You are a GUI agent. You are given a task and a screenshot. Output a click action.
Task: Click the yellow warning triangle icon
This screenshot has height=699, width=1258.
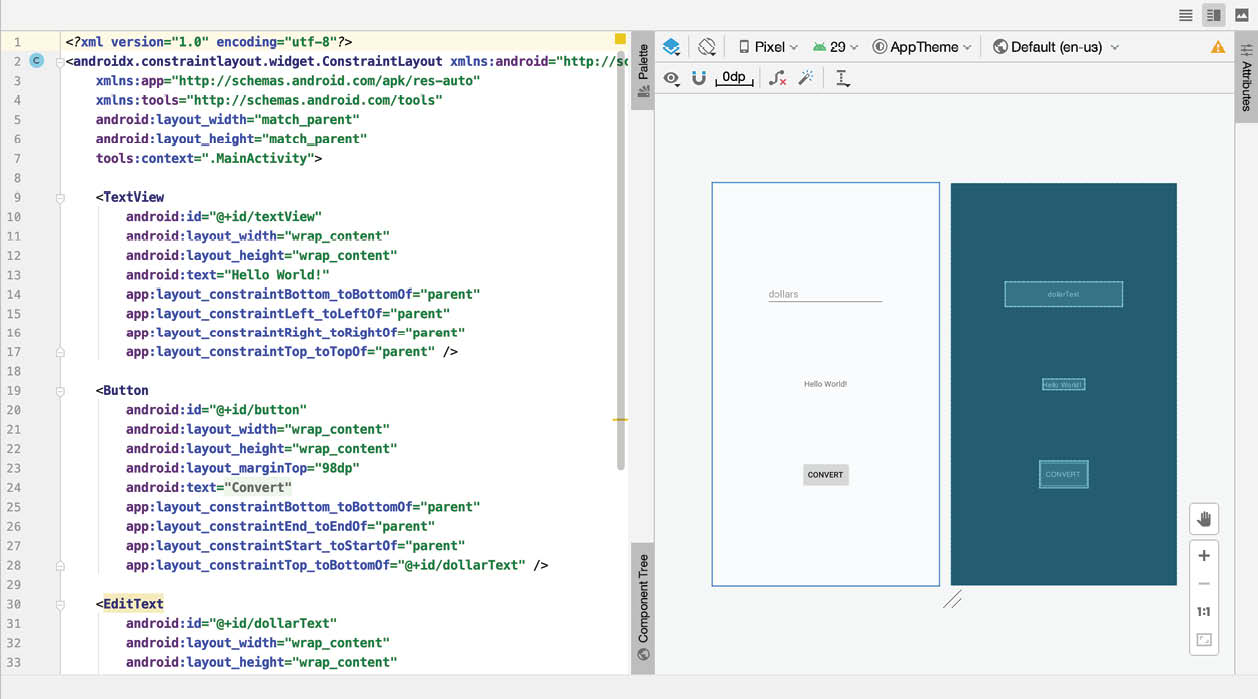click(1218, 47)
